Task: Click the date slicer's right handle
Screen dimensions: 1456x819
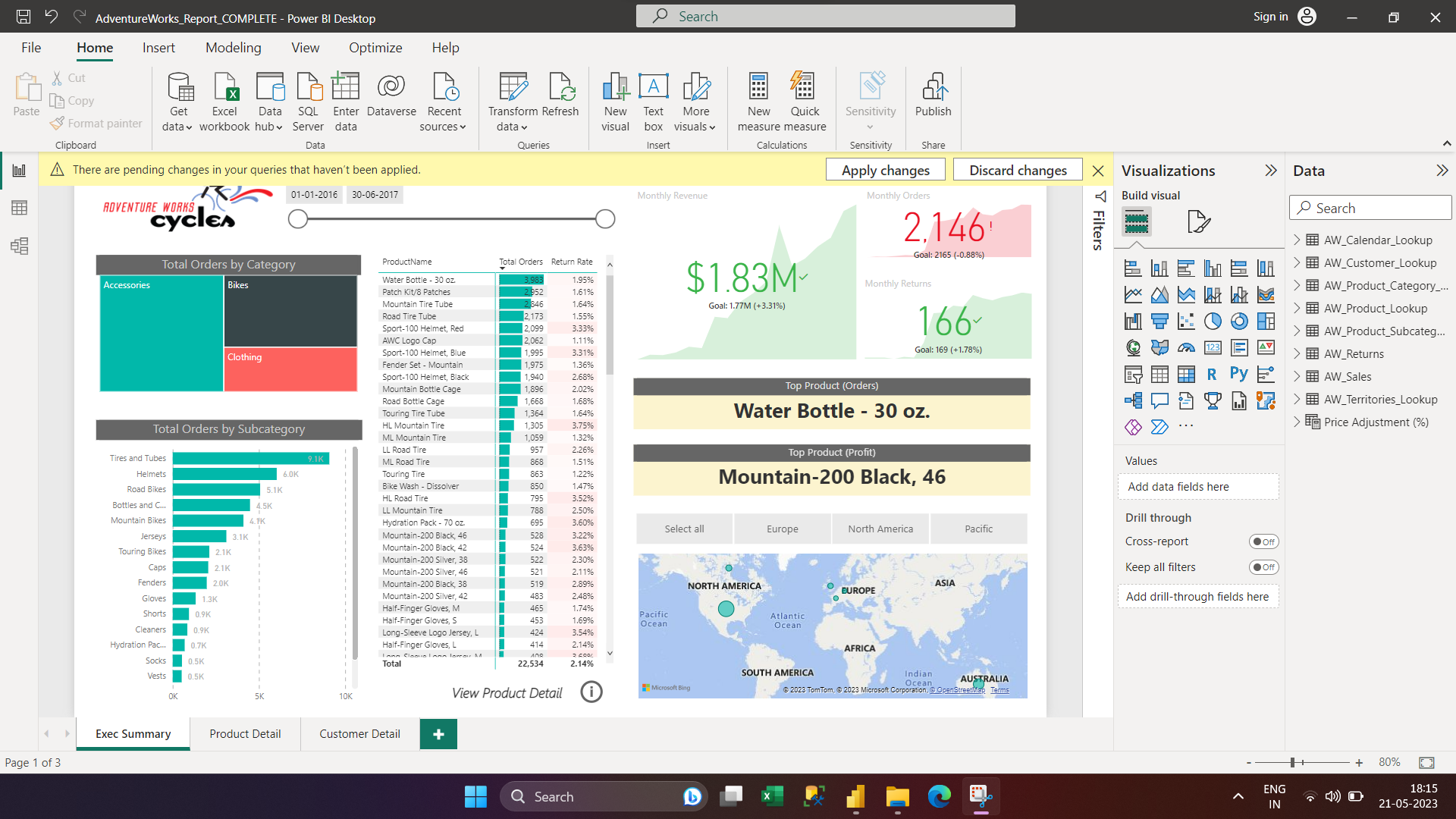Action: point(605,219)
